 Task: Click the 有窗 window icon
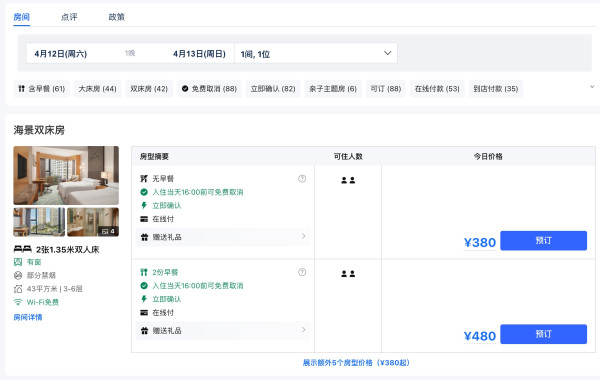18,262
